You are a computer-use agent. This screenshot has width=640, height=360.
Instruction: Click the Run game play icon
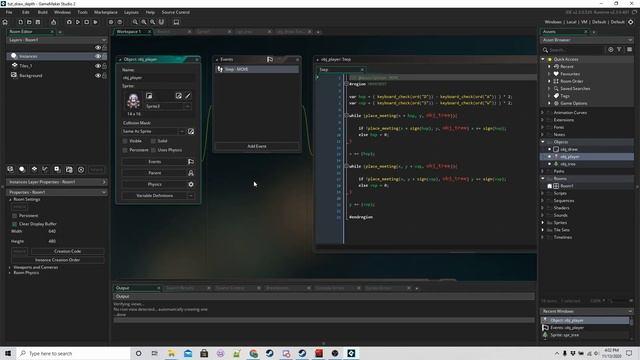click(78, 22)
